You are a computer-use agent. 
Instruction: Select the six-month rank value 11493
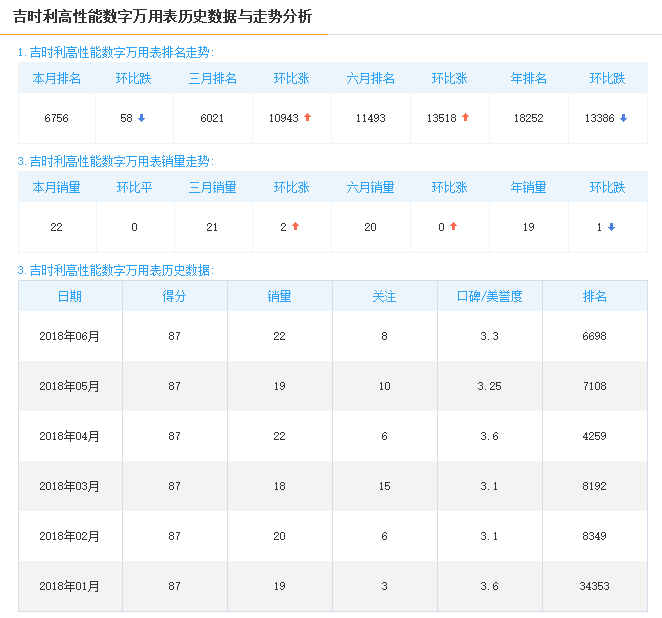(370, 118)
